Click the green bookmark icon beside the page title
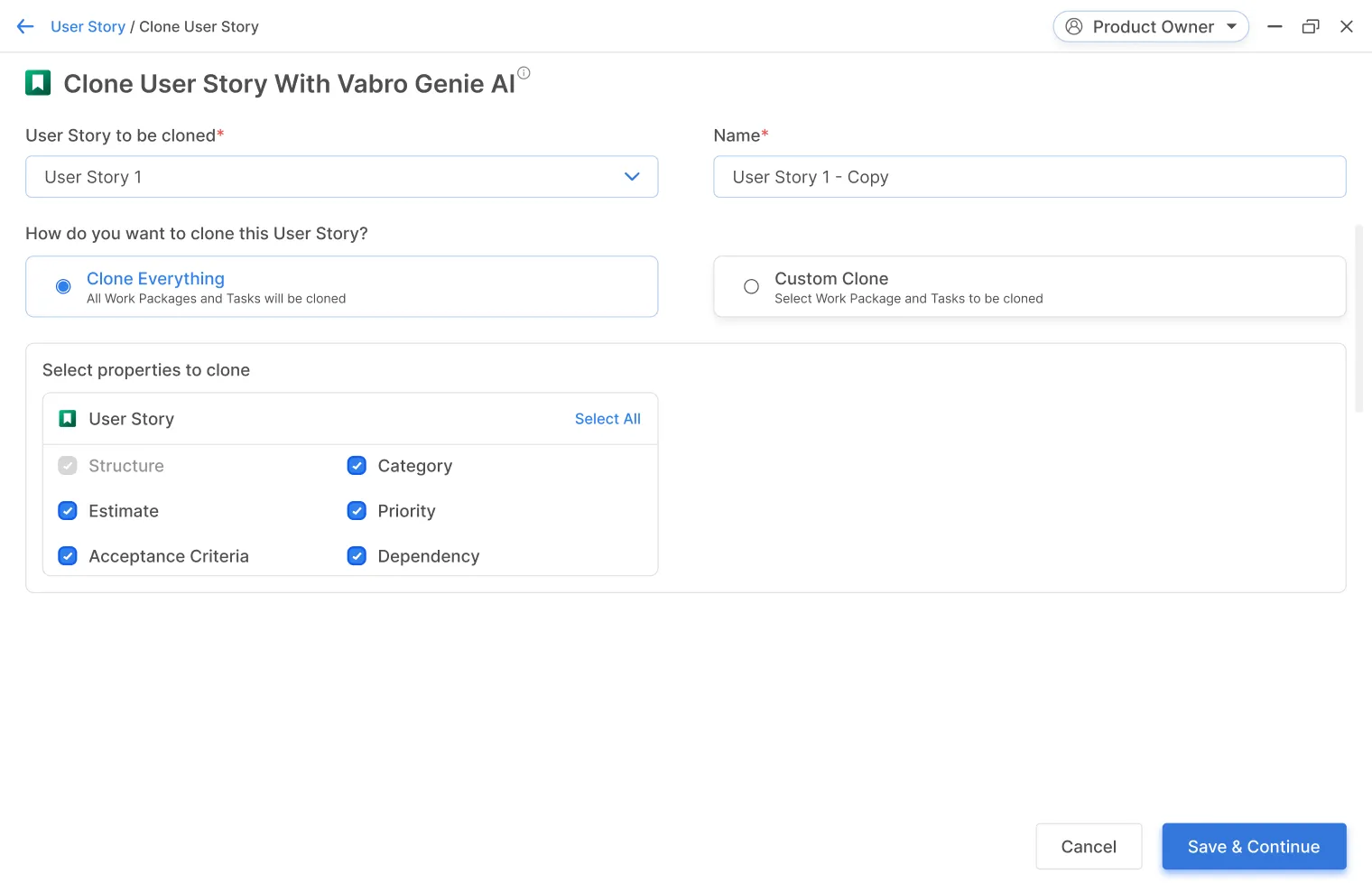Image resolution: width=1372 pixels, height=883 pixels. click(38, 83)
